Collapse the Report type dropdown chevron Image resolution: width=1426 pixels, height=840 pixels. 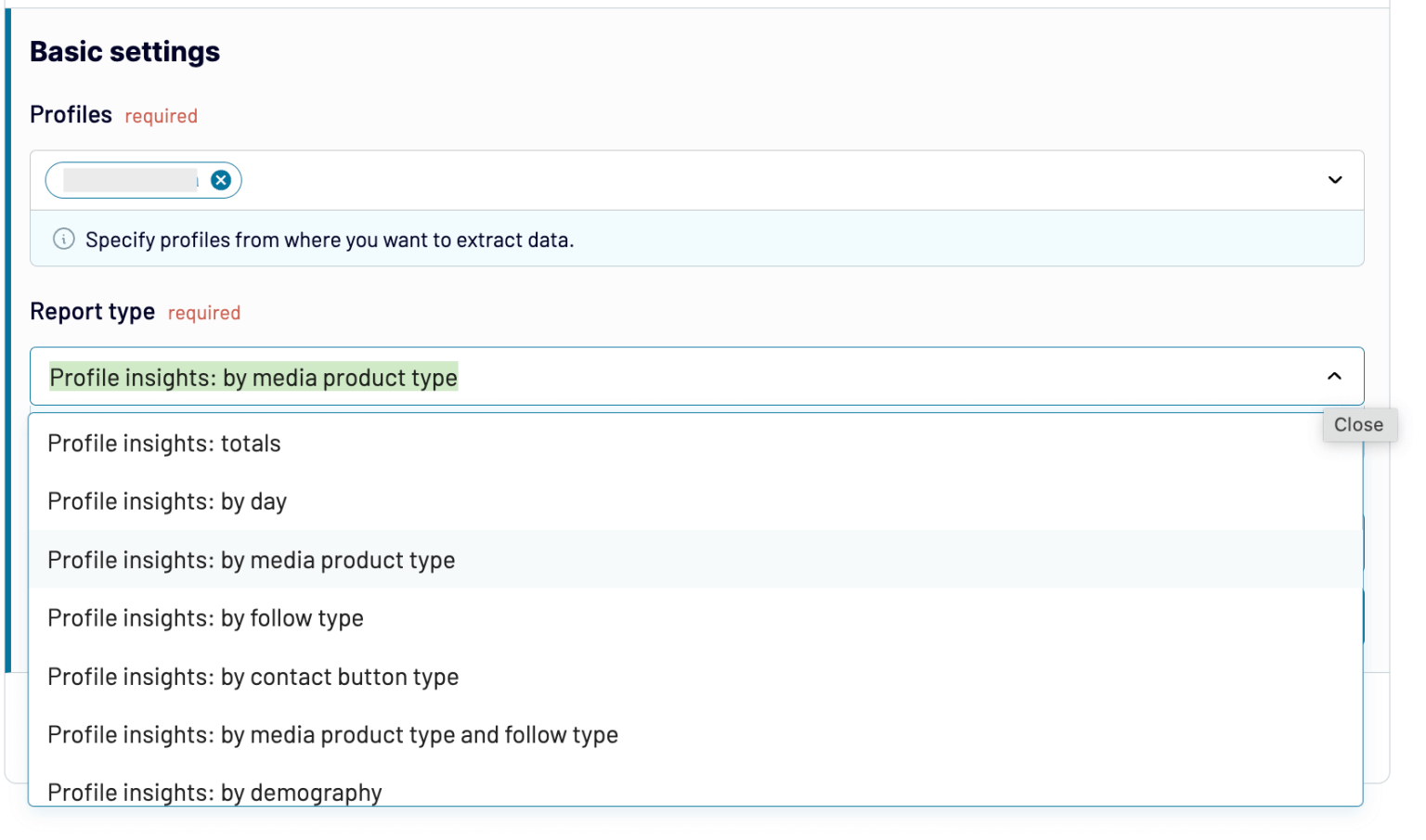click(x=1334, y=377)
